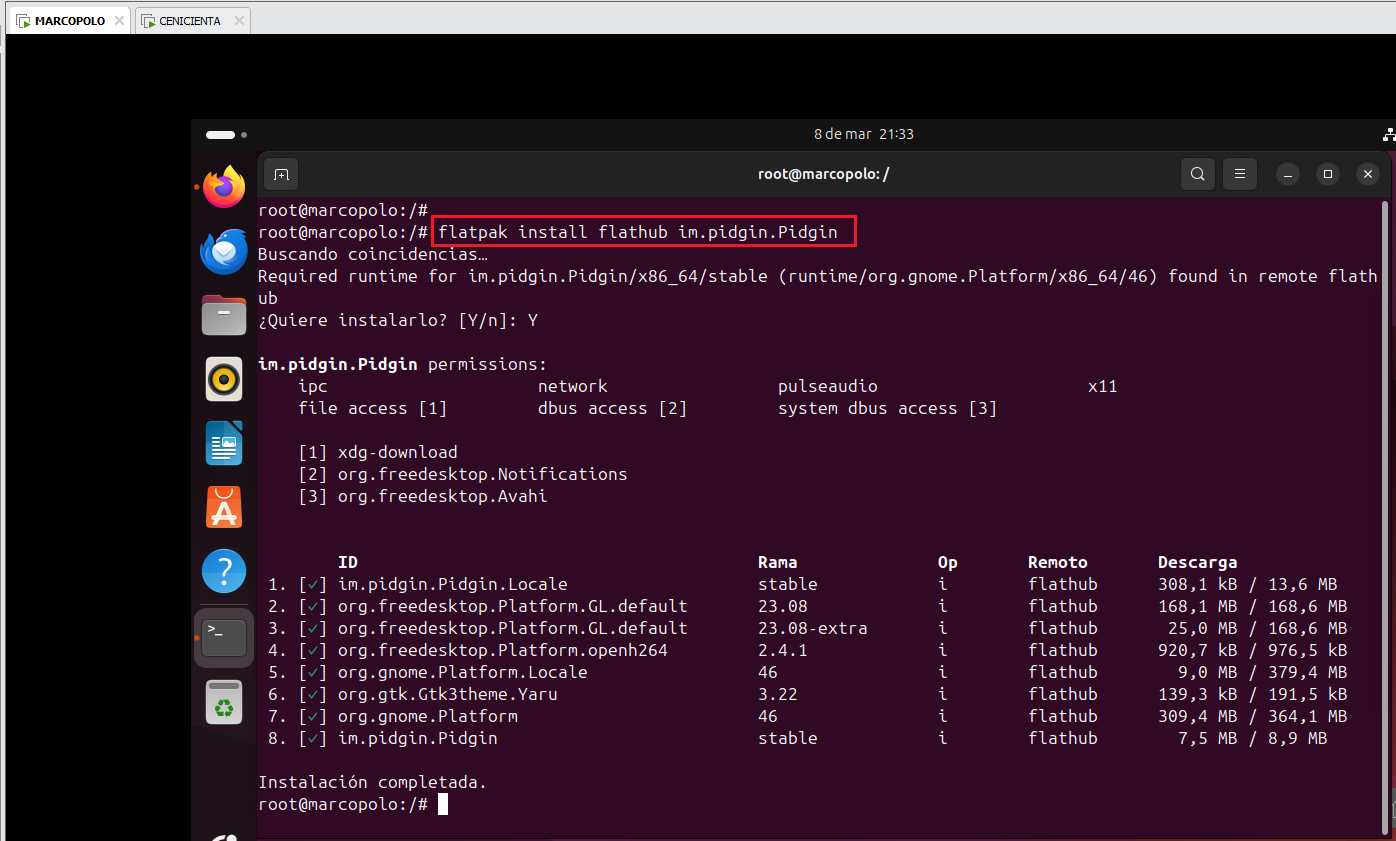The width and height of the screenshot is (1396, 841).
Task: Open the system menu network icon
Action: coord(1388,134)
